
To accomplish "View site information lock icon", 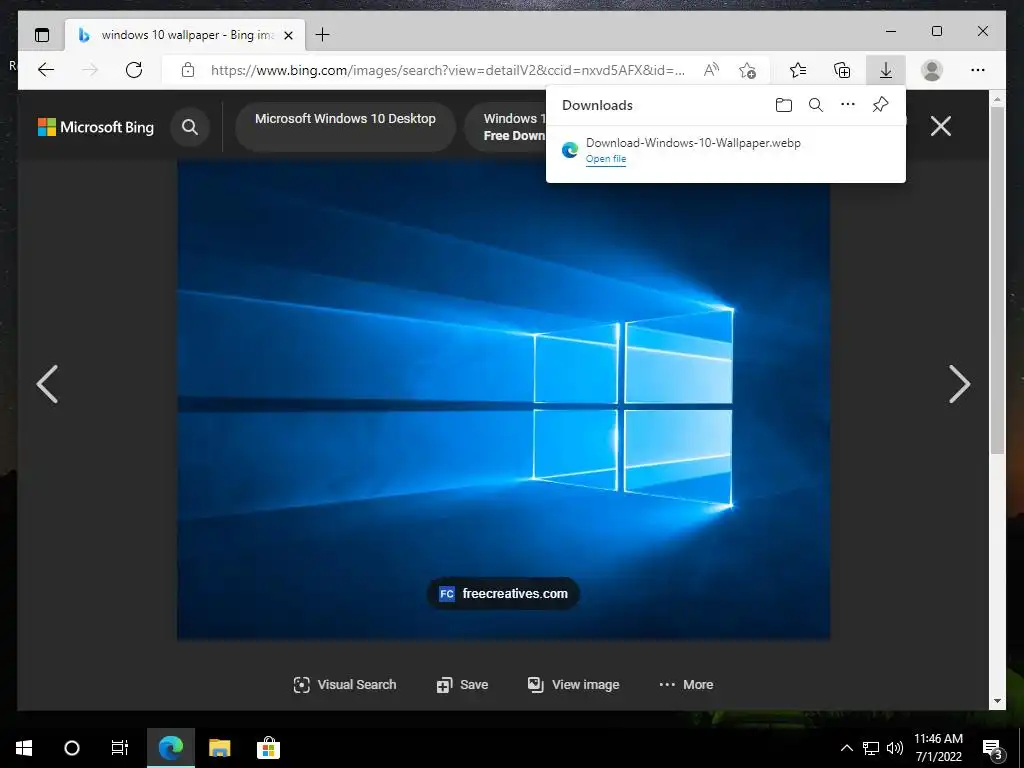I will pos(188,70).
